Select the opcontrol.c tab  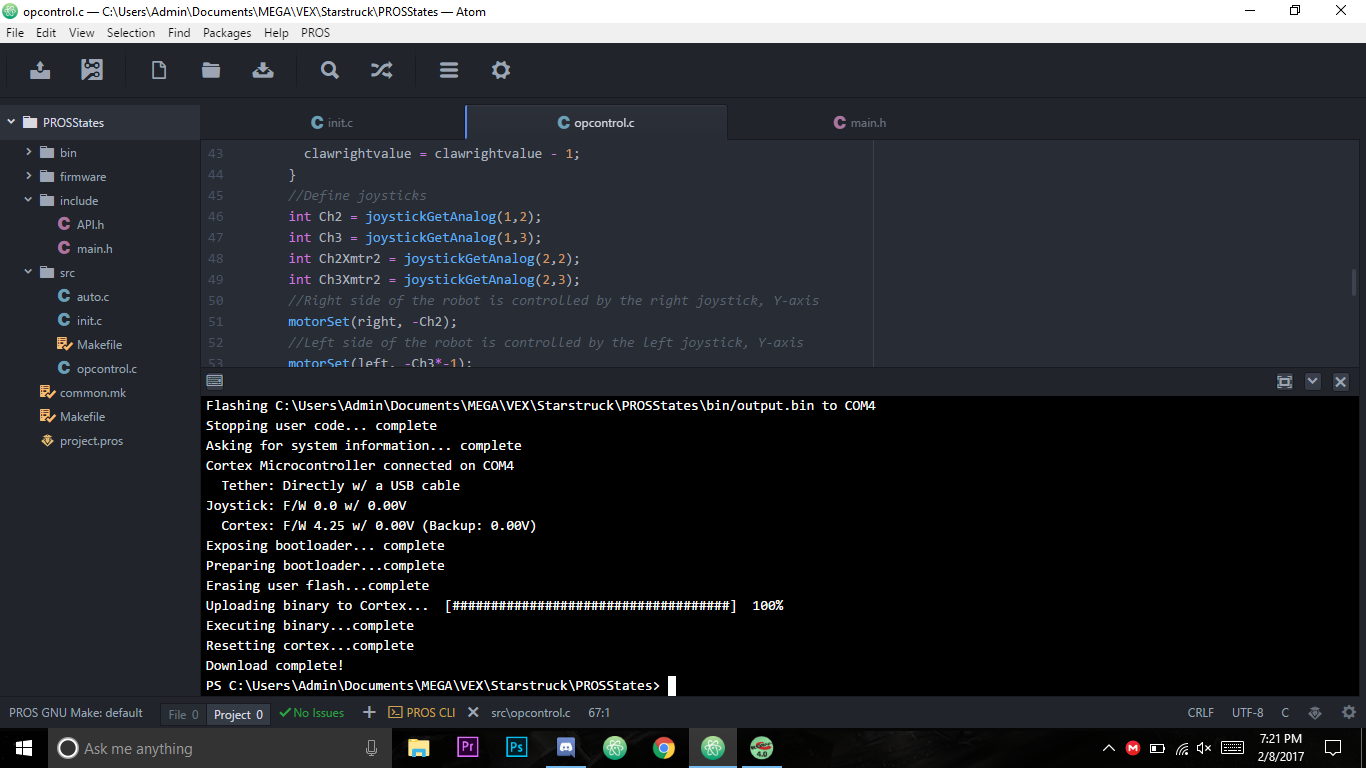point(597,122)
